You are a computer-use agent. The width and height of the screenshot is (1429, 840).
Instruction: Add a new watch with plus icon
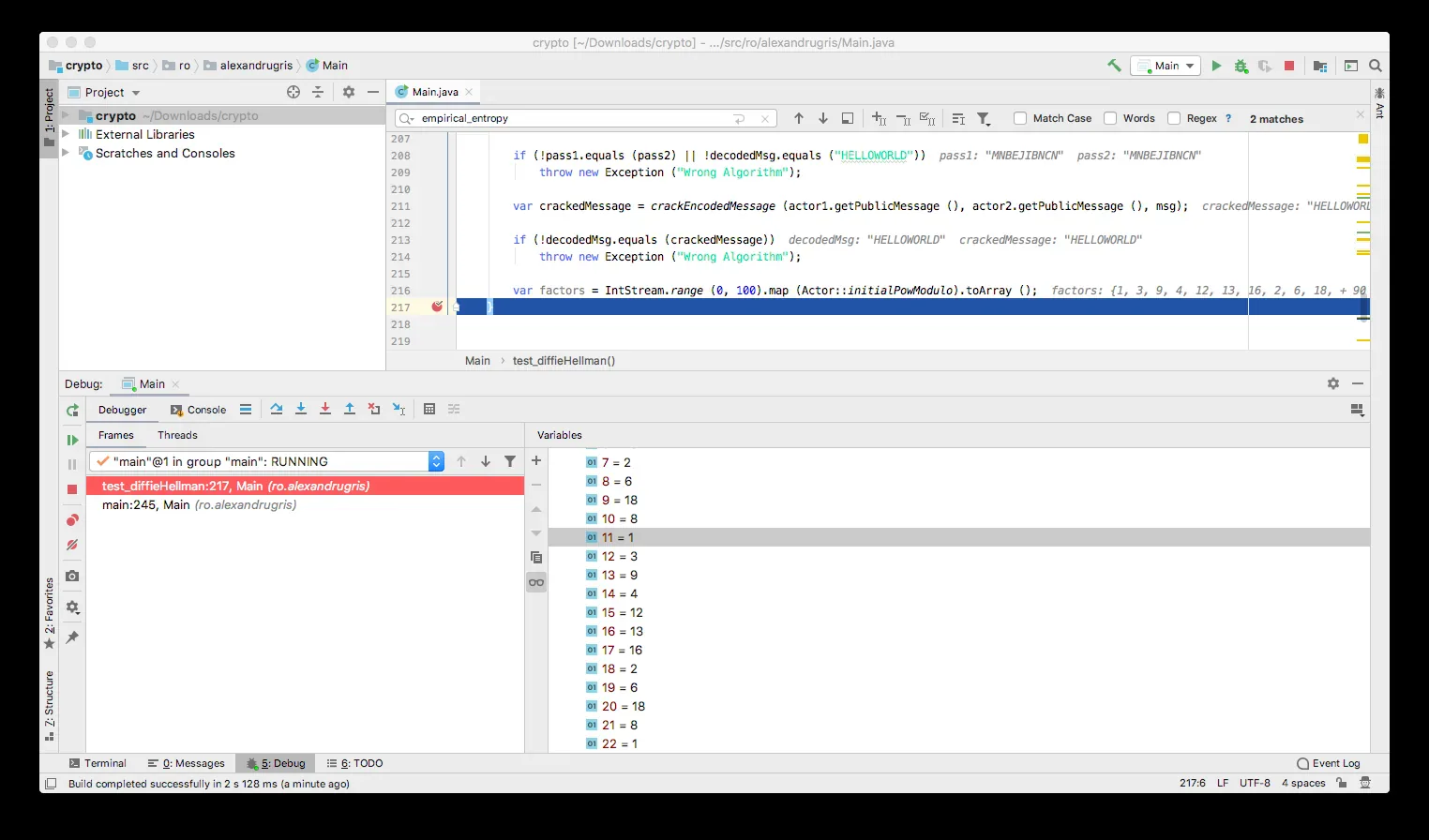[536, 460]
